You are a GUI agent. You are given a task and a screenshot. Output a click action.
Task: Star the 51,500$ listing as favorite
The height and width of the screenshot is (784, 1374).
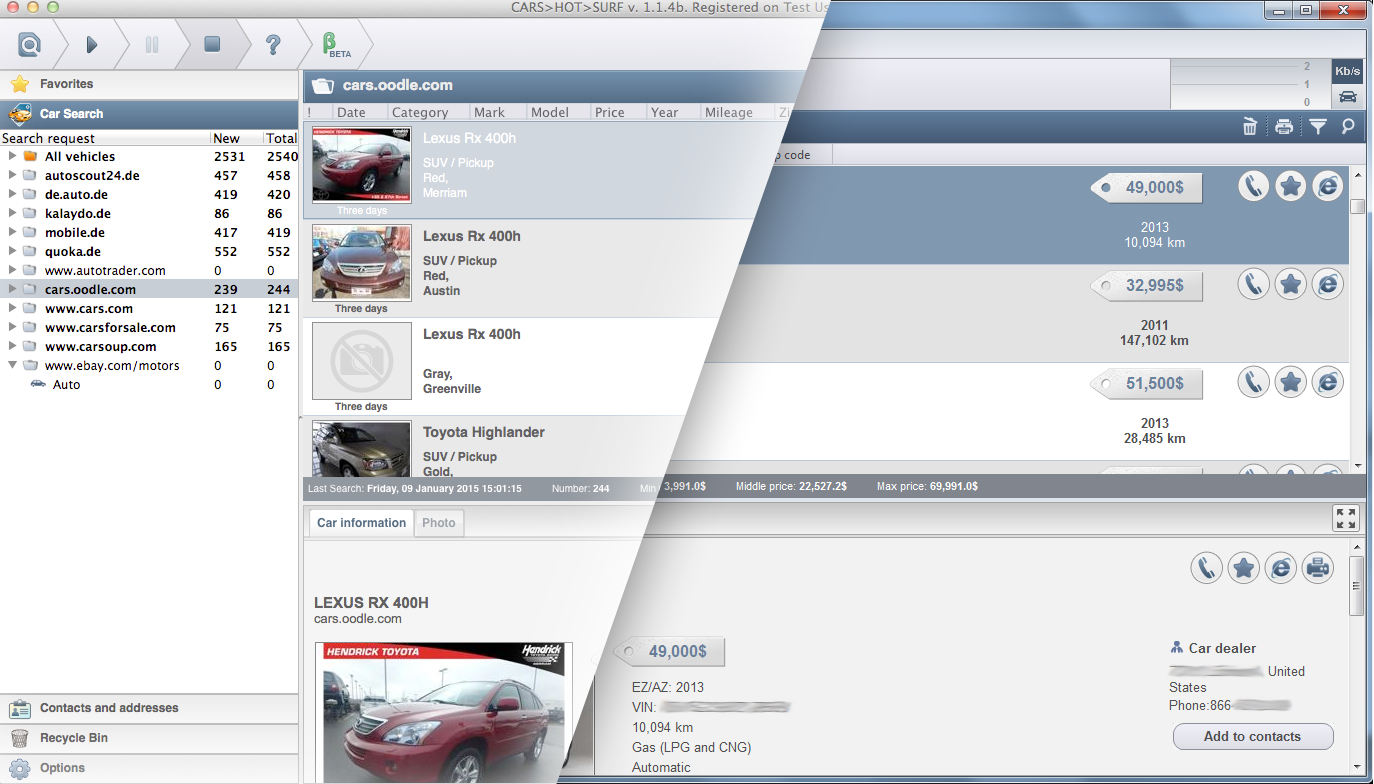(x=1291, y=382)
